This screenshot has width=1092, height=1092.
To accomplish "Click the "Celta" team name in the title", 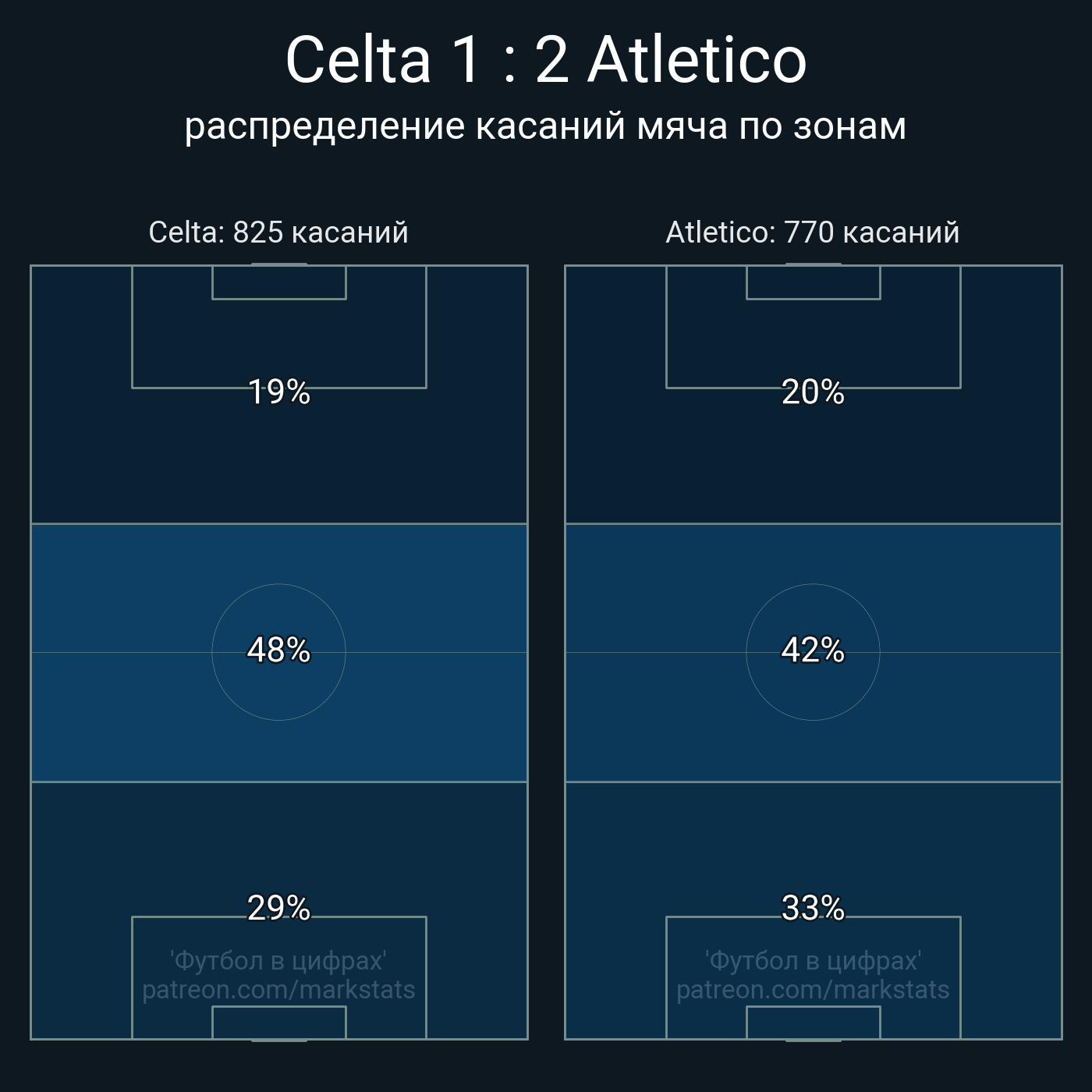I will [x=358, y=60].
